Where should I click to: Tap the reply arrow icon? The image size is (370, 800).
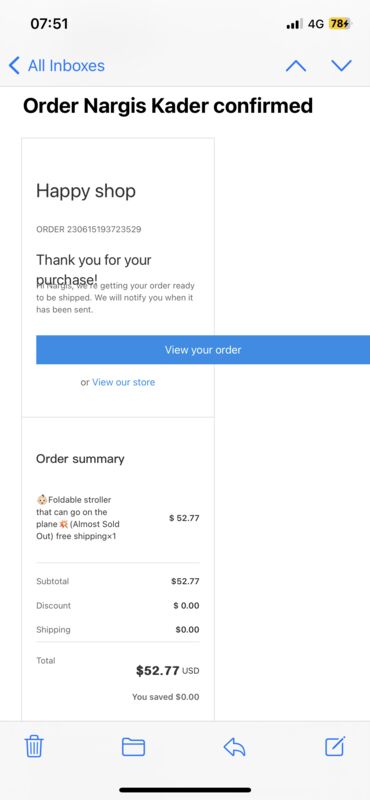[234, 747]
